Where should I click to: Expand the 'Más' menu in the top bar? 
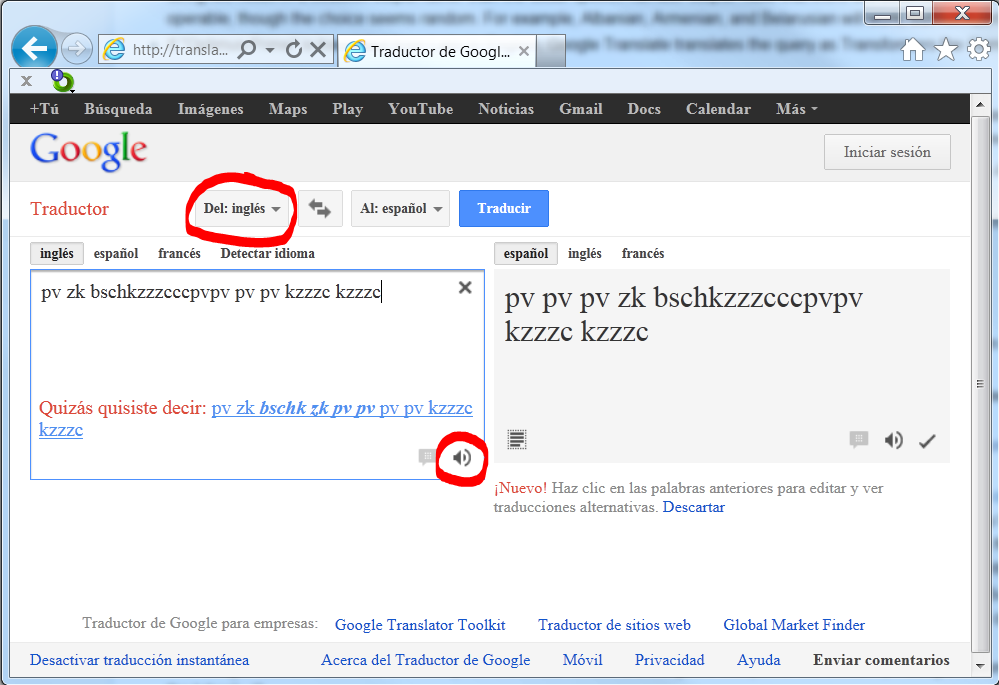[796, 109]
